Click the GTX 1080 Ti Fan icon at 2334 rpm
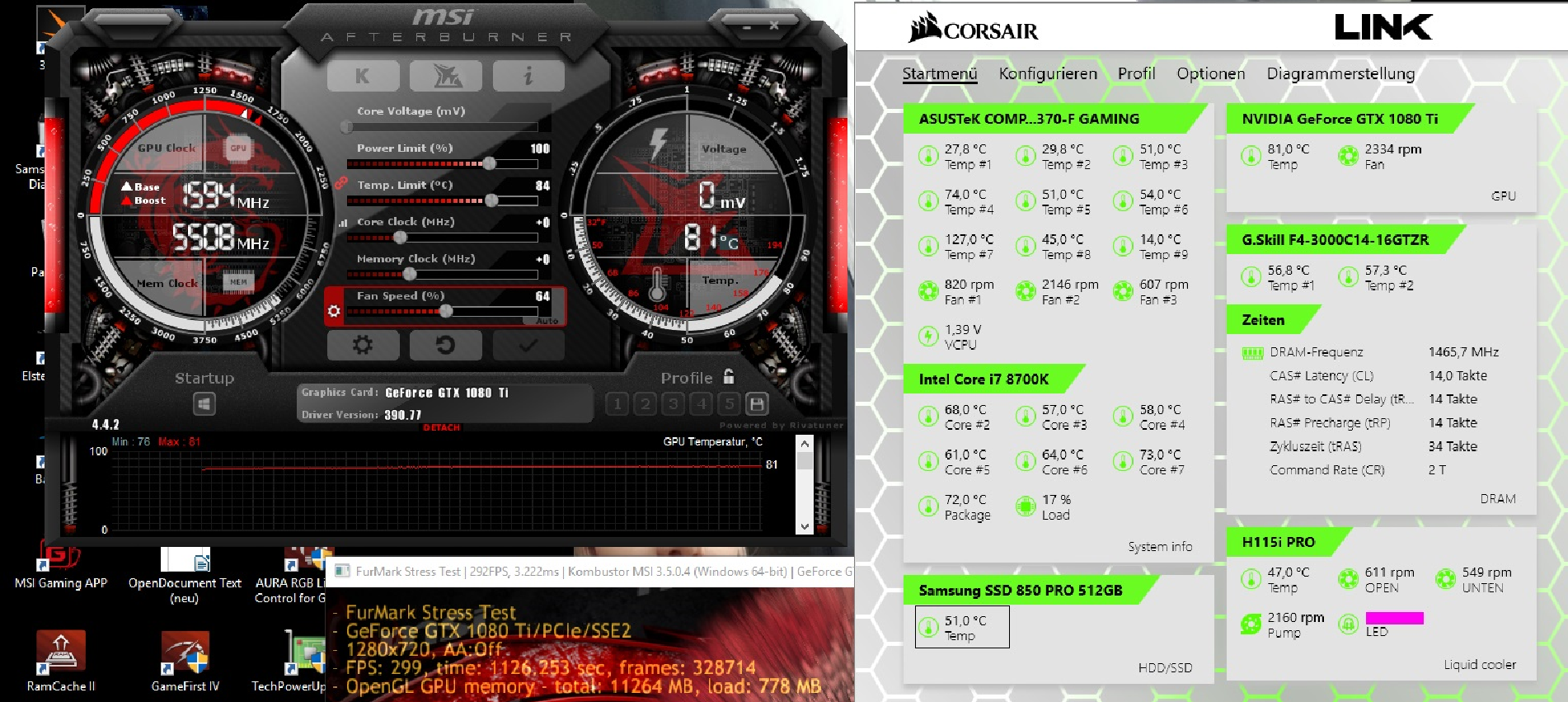Image resolution: width=1568 pixels, height=702 pixels. (1348, 156)
